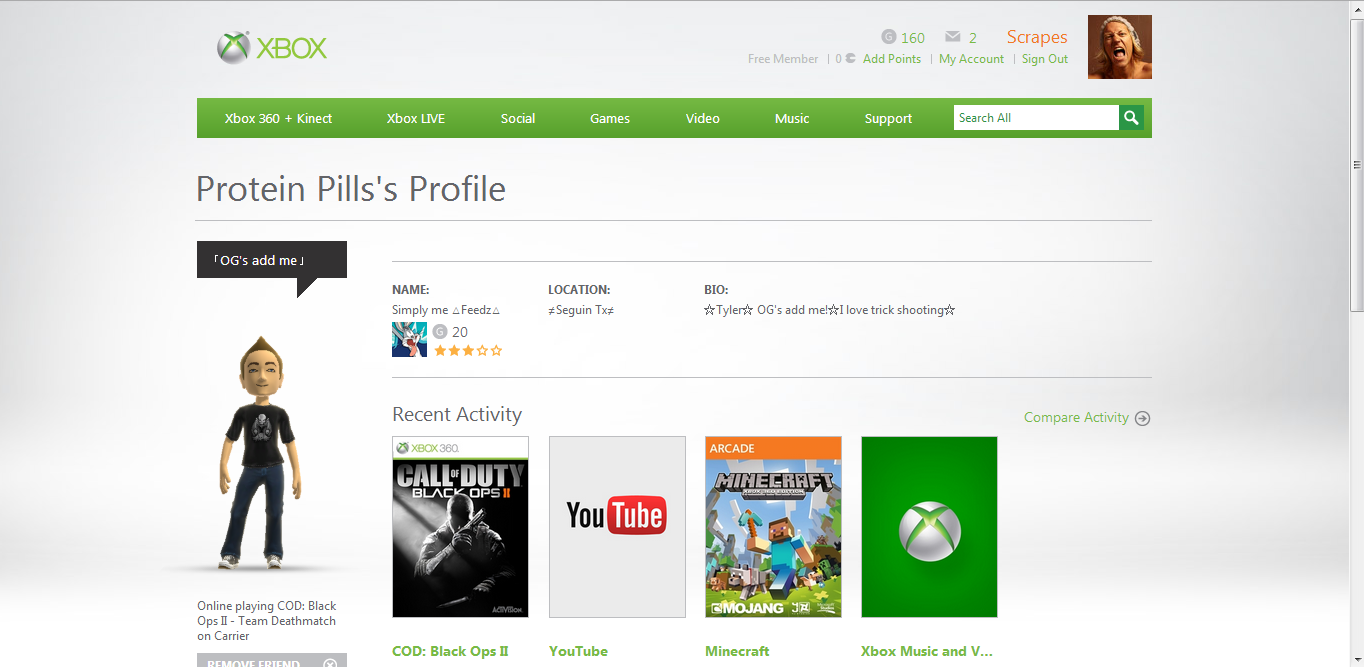1364x667 pixels.
Task: Open the YouTube title link
Action: coord(578,651)
